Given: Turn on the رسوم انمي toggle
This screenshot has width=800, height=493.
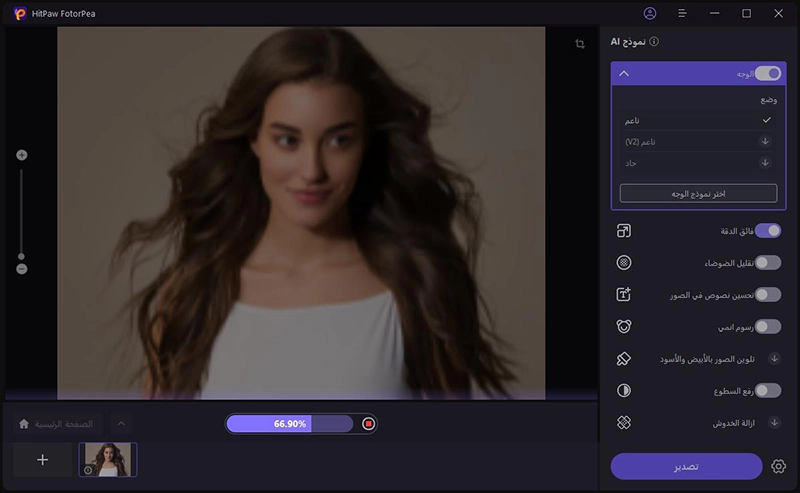Looking at the screenshot, I should click(767, 326).
